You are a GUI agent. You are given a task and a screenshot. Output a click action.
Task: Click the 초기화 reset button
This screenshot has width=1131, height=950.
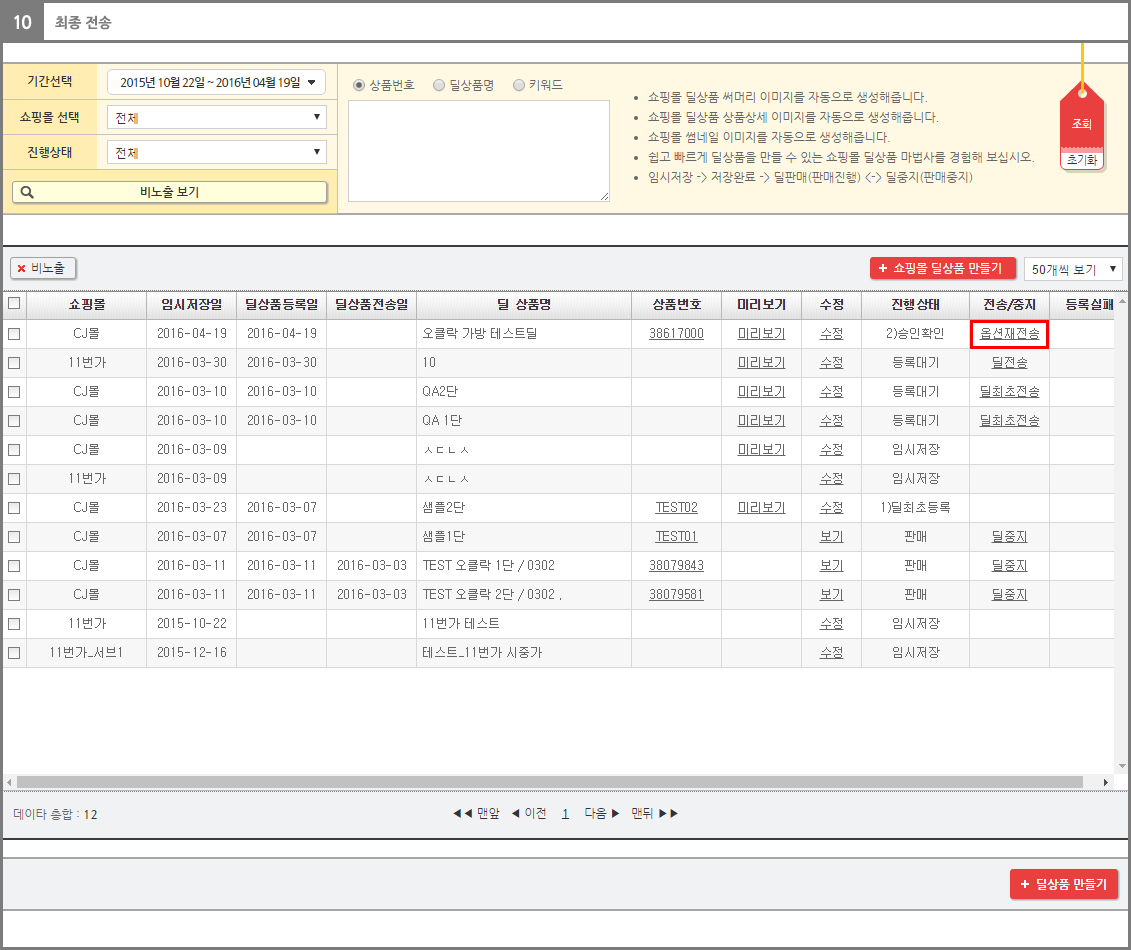click(x=1081, y=160)
